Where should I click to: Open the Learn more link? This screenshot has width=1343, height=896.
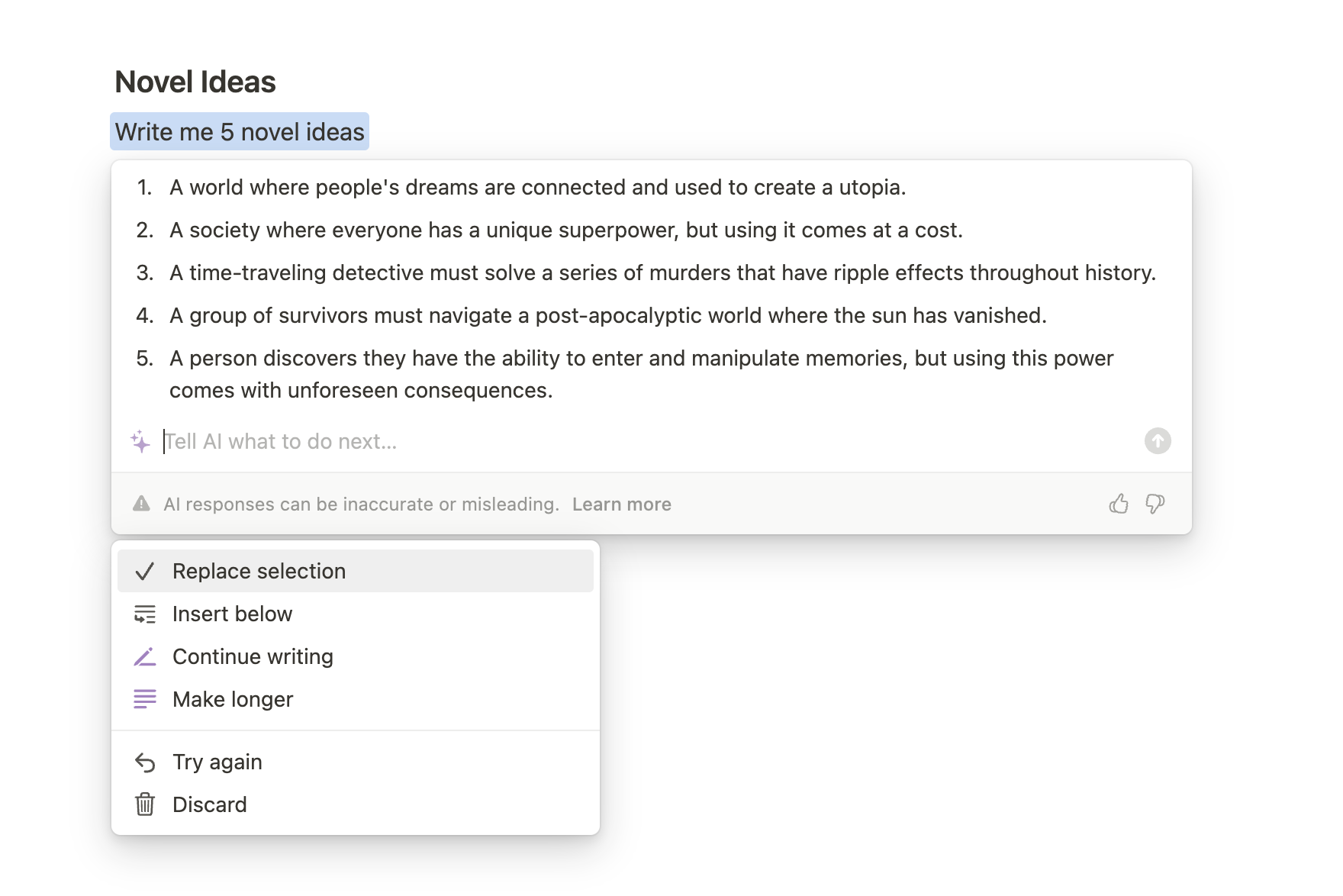point(622,504)
